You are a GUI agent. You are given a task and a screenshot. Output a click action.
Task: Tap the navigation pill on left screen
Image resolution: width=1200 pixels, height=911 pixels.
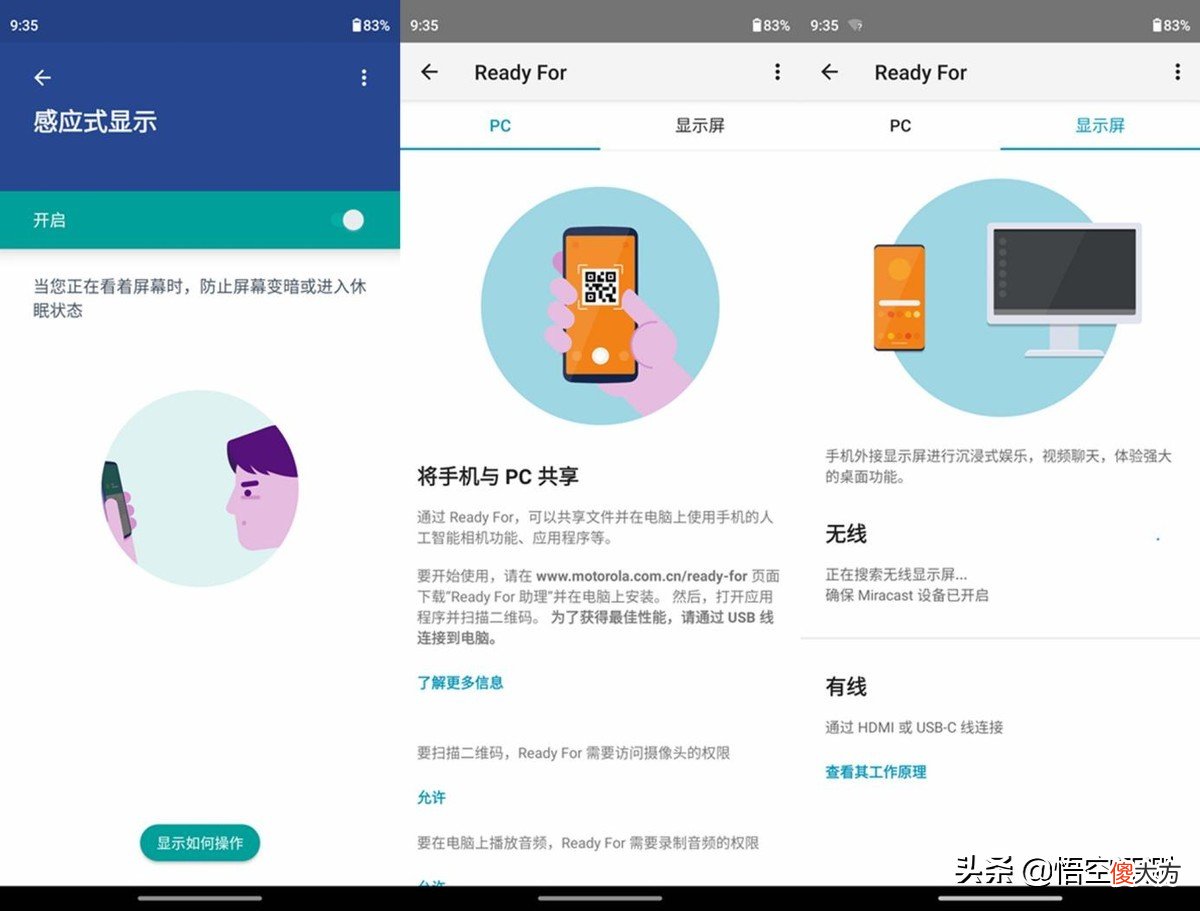tap(200, 897)
